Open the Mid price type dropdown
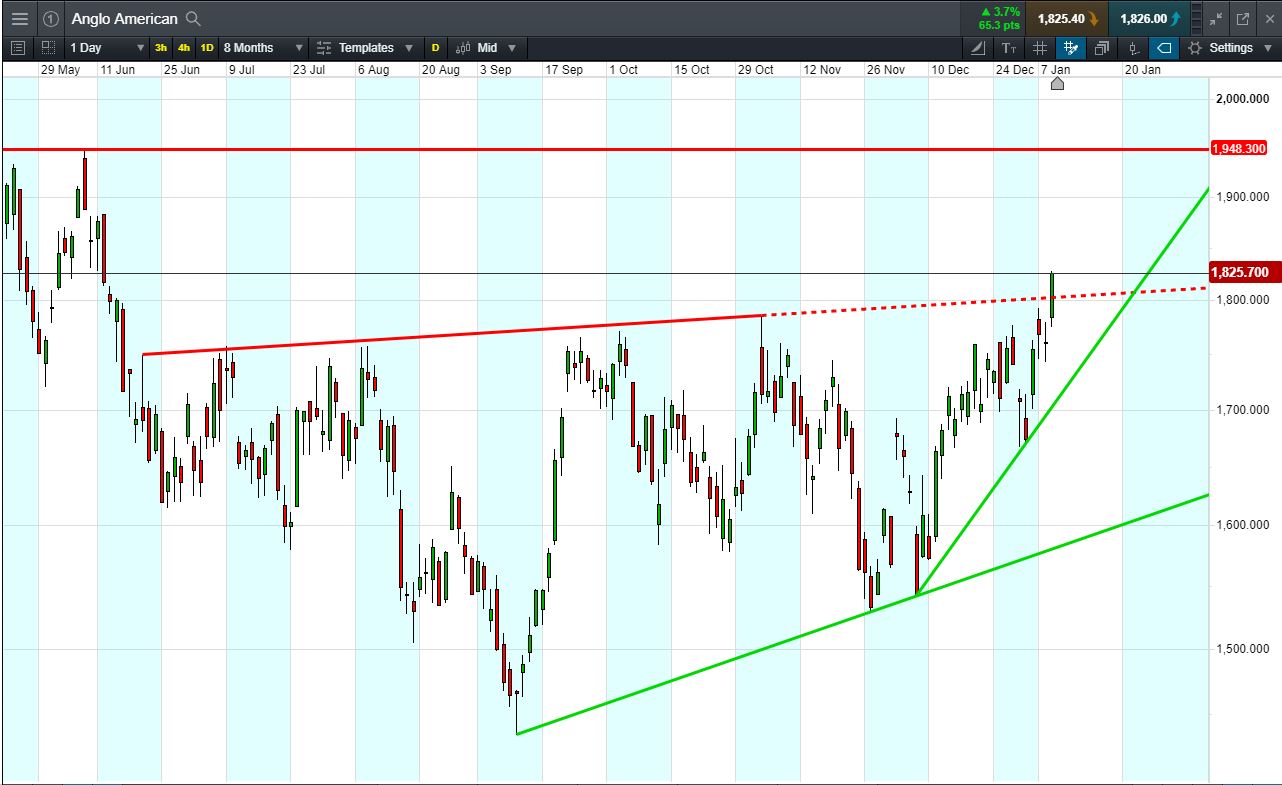Viewport: 1282px width, 785px height. point(487,48)
